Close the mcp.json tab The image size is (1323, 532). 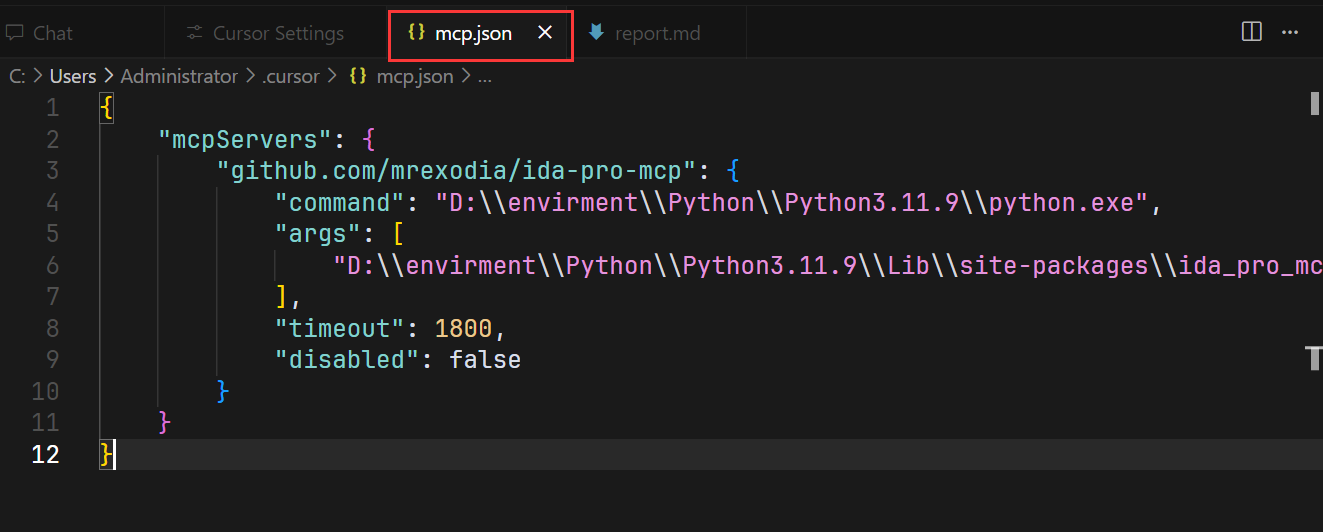pos(545,33)
